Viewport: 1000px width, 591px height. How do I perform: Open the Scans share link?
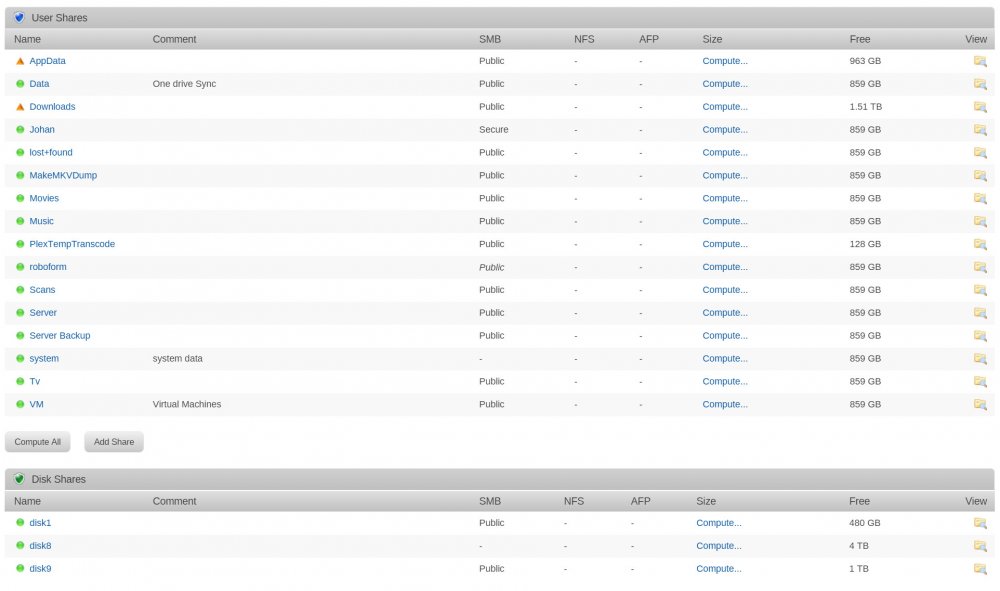pyautogui.click(x=42, y=290)
